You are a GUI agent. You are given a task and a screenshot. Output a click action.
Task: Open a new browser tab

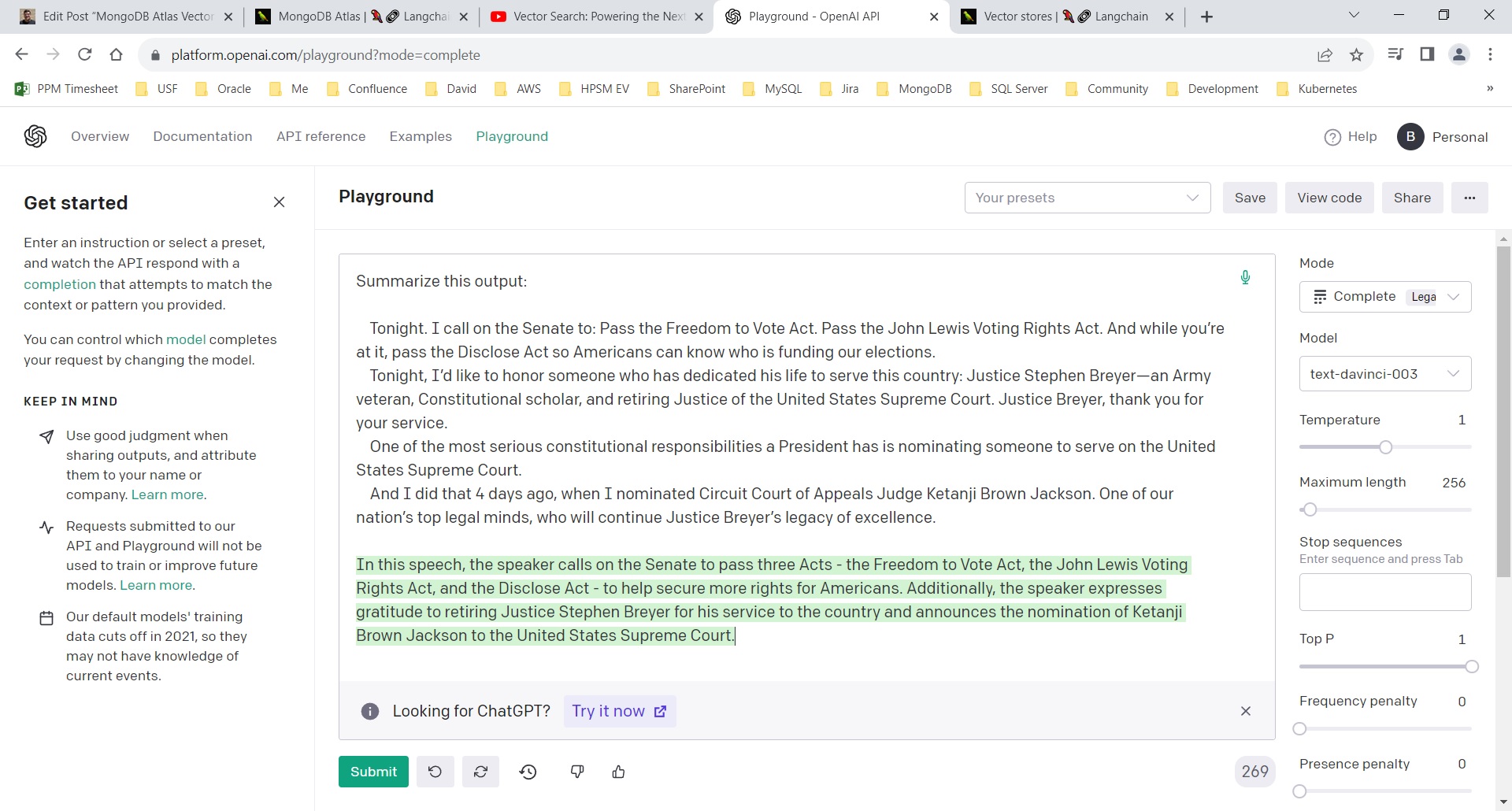1206,17
